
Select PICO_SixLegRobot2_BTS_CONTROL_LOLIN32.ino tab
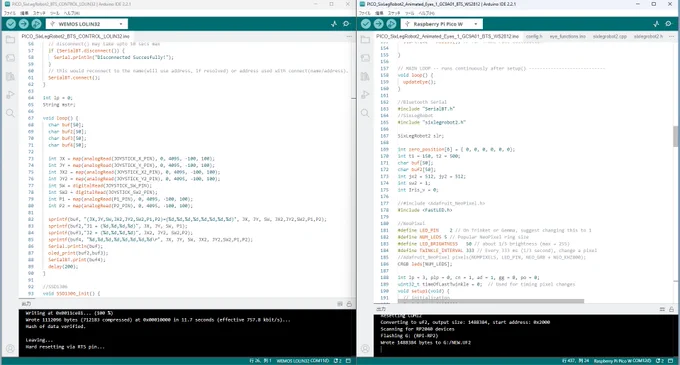[75, 36]
